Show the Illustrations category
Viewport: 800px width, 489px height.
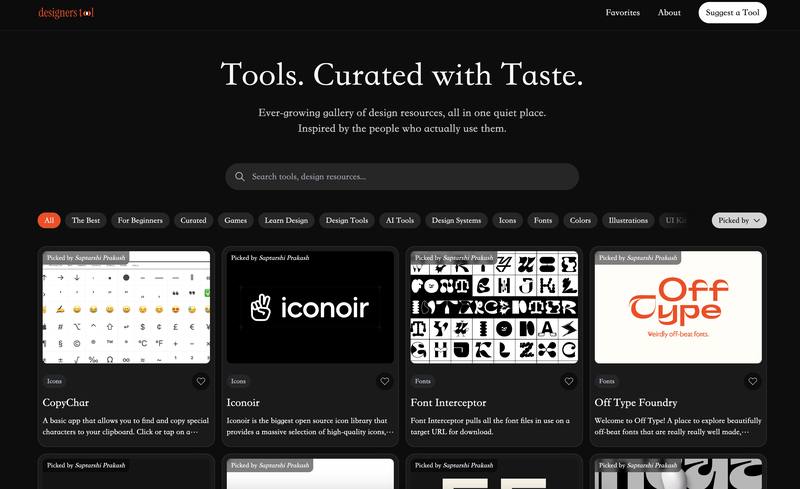tap(628, 221)
